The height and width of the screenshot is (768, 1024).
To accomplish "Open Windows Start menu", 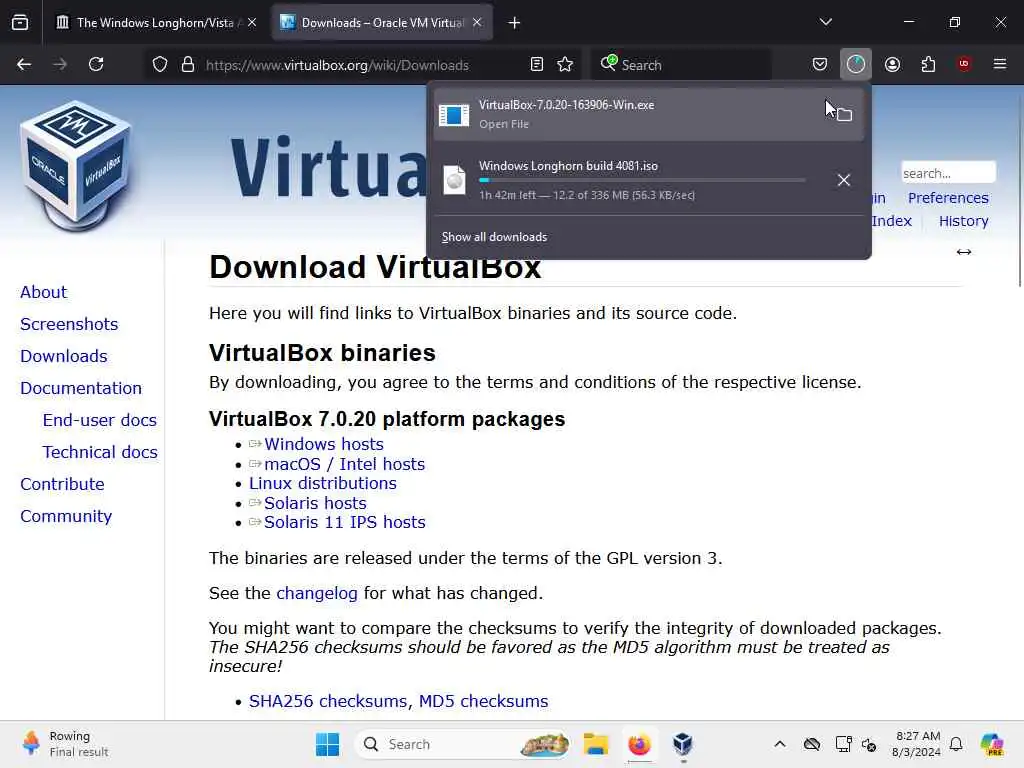I will point(327,744).
